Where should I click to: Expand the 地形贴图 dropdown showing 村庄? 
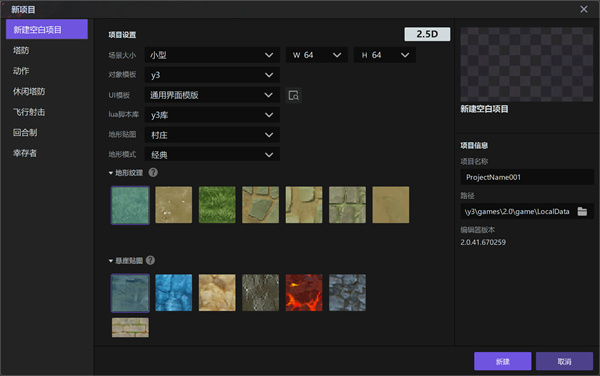click(212, 135)
